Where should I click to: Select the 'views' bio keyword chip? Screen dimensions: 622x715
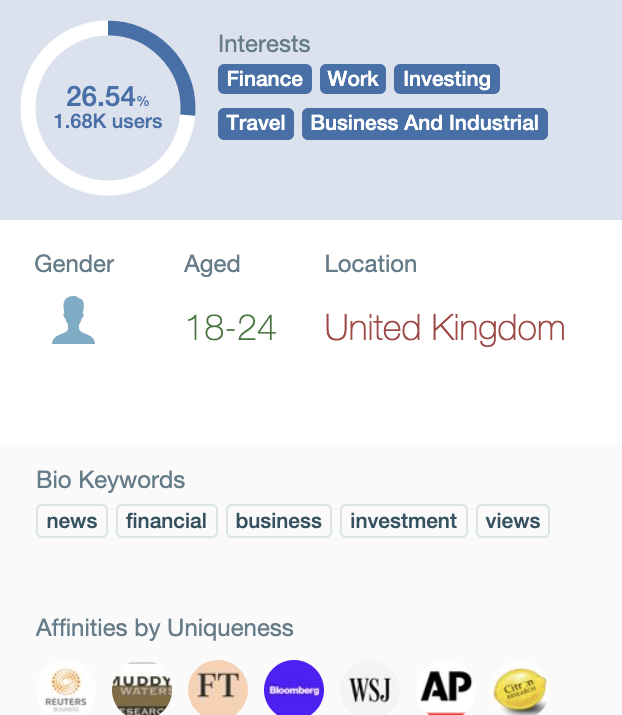coord(513,521)
